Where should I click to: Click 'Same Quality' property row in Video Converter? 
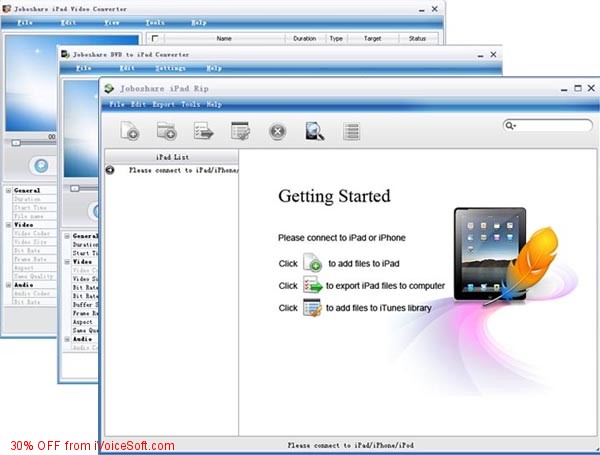click(34, 276)
